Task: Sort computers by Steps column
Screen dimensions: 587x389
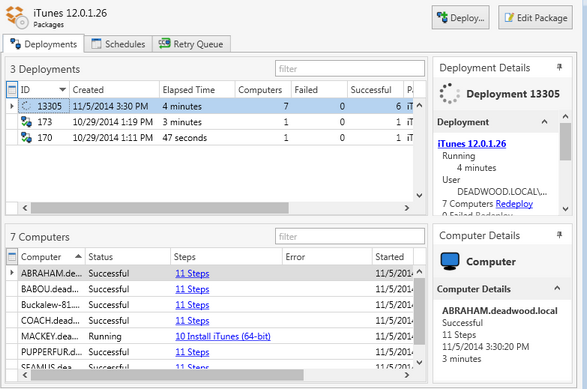Action: click(226, 257)
